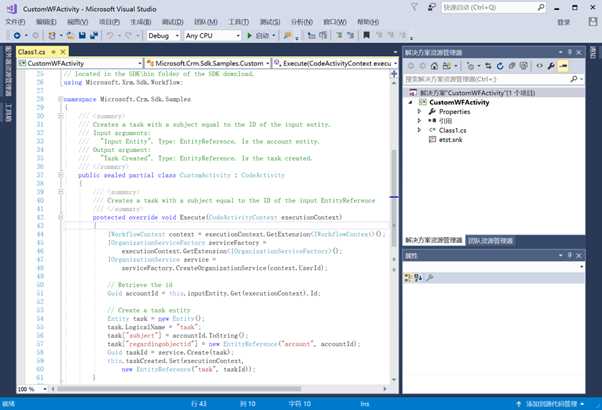602x410 pixels.
Task: Click the Alphabetical sort icon in Properties panel
Action: 418,277
